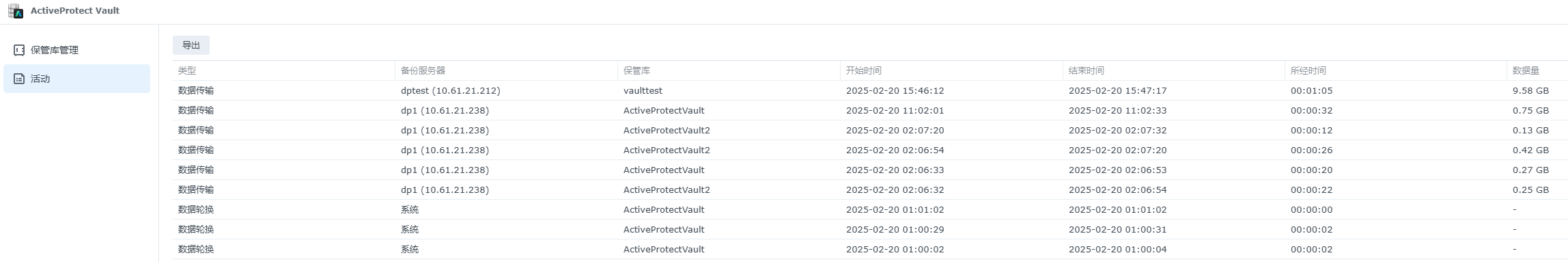Select the row with 0.13 GB data
1568x262 pixels.
[870, 130]
